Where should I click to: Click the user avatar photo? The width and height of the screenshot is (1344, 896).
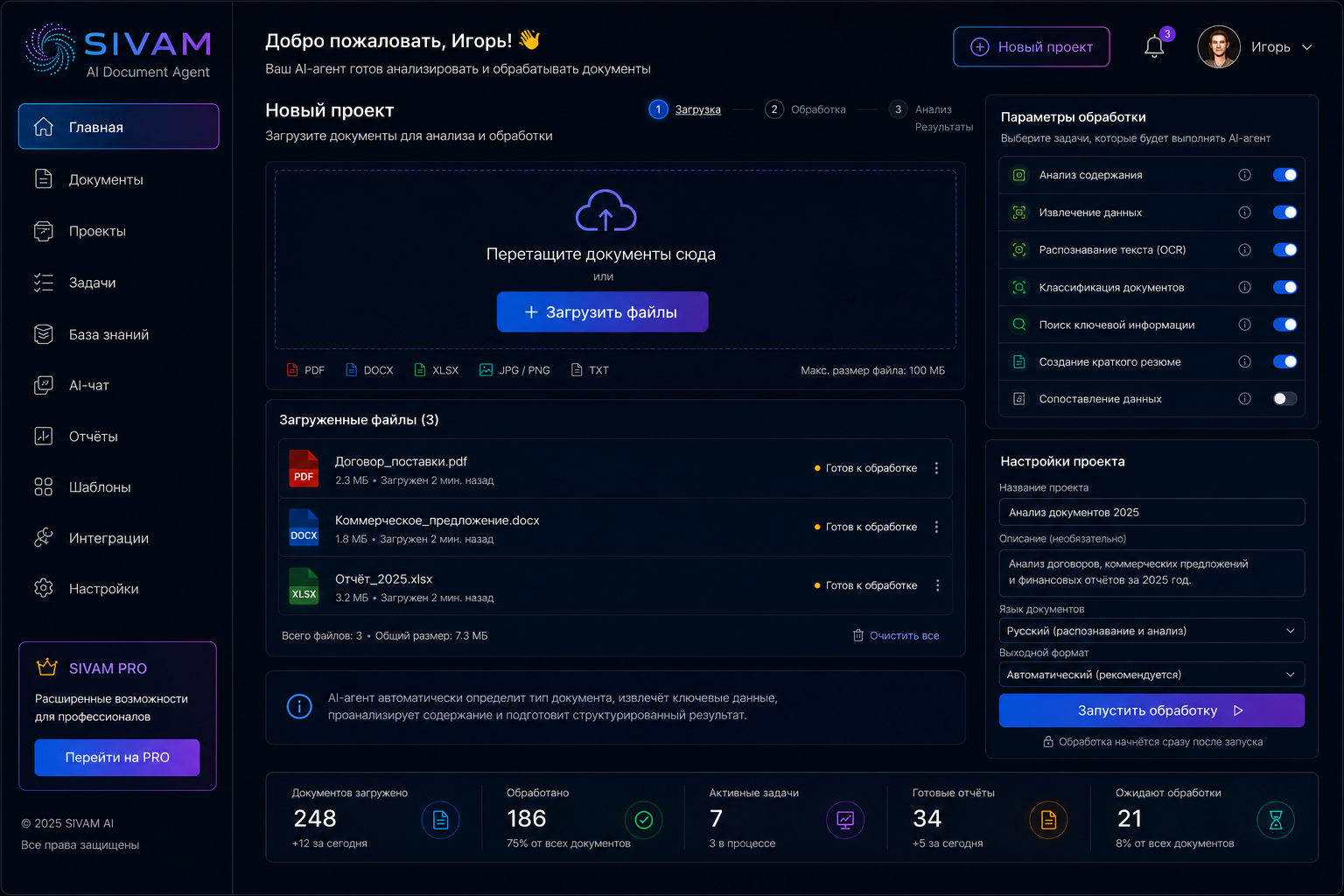(1219, 46)
